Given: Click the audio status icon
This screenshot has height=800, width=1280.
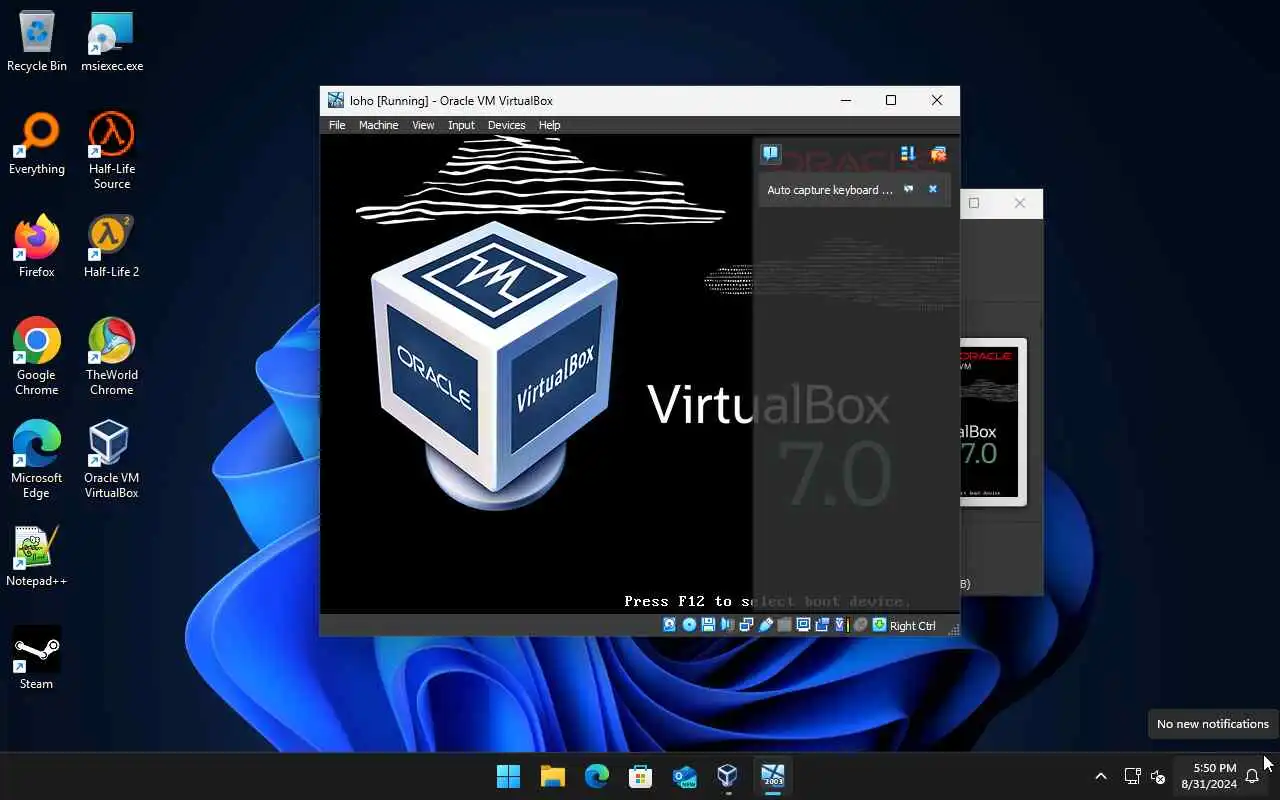Looking at the screenshot, I should coord(727,625).
